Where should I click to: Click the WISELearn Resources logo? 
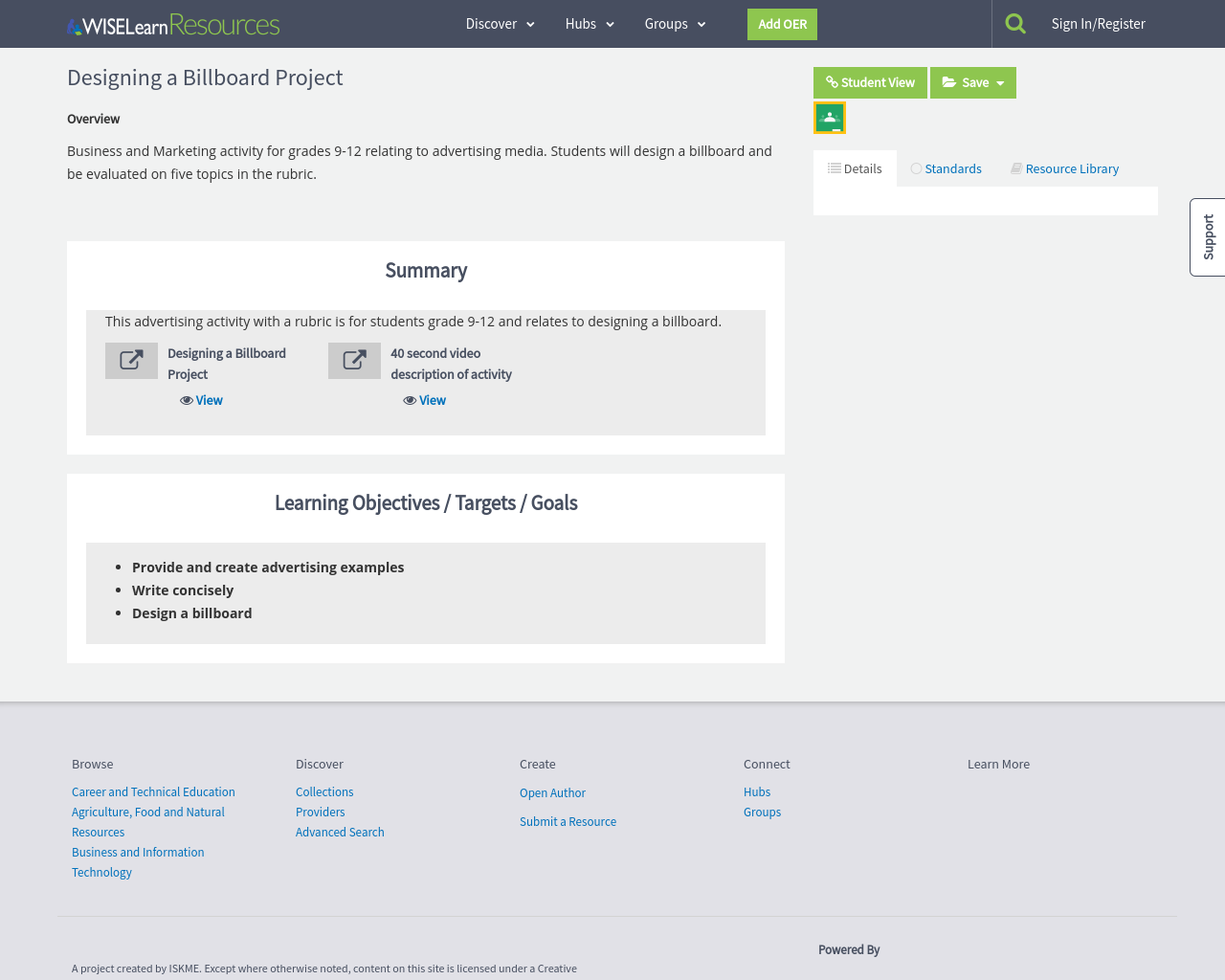click(173, 25)
